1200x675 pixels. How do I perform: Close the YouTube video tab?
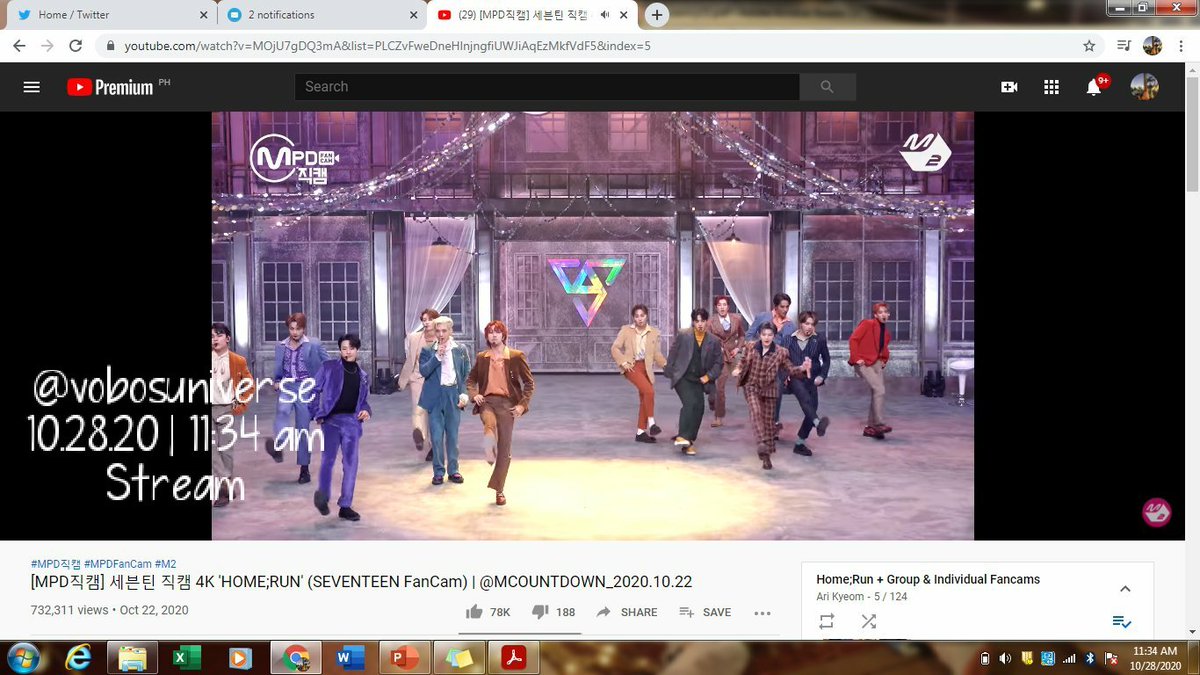point(626,15)
